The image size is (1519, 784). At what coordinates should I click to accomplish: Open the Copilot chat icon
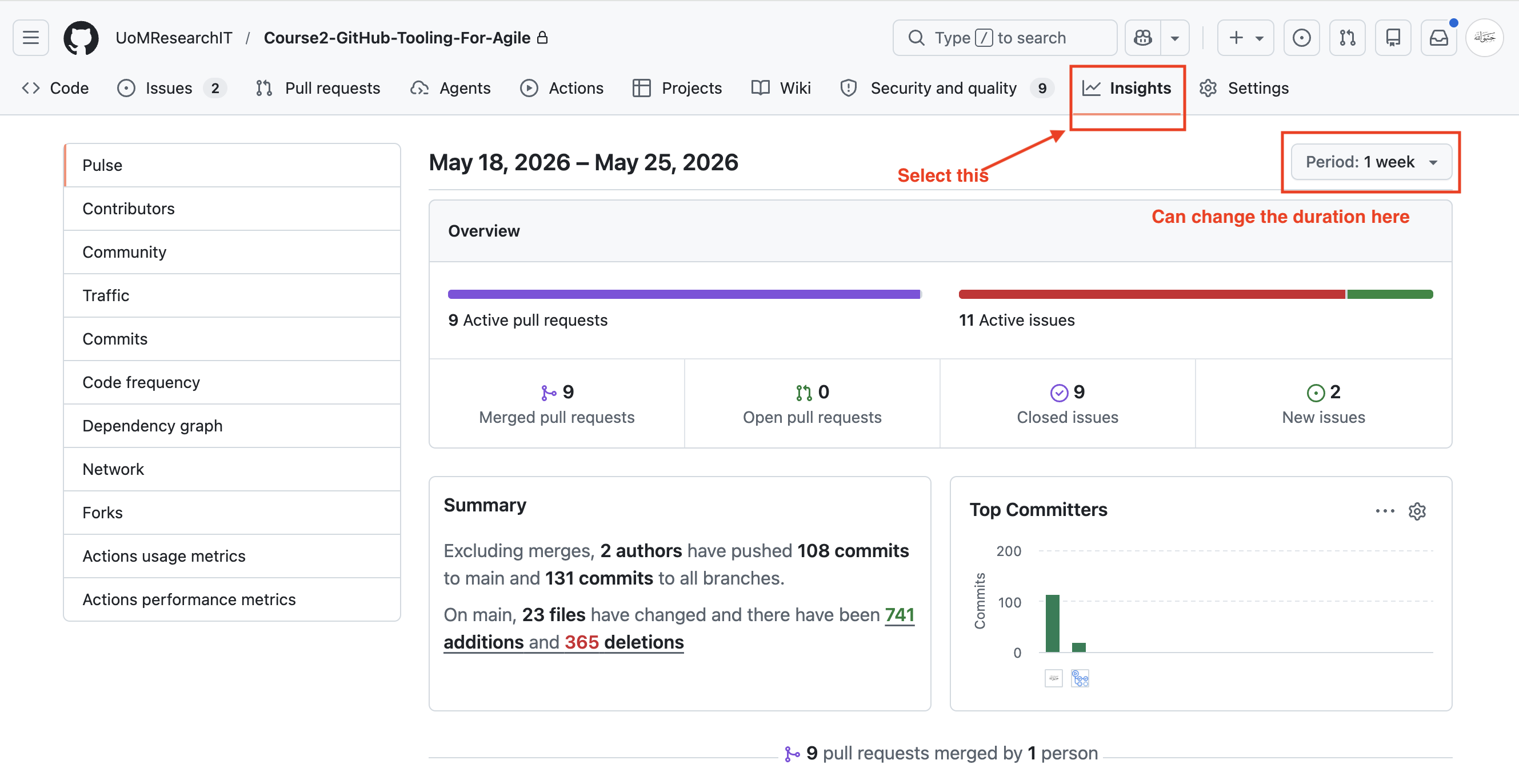click(1142, 38)
